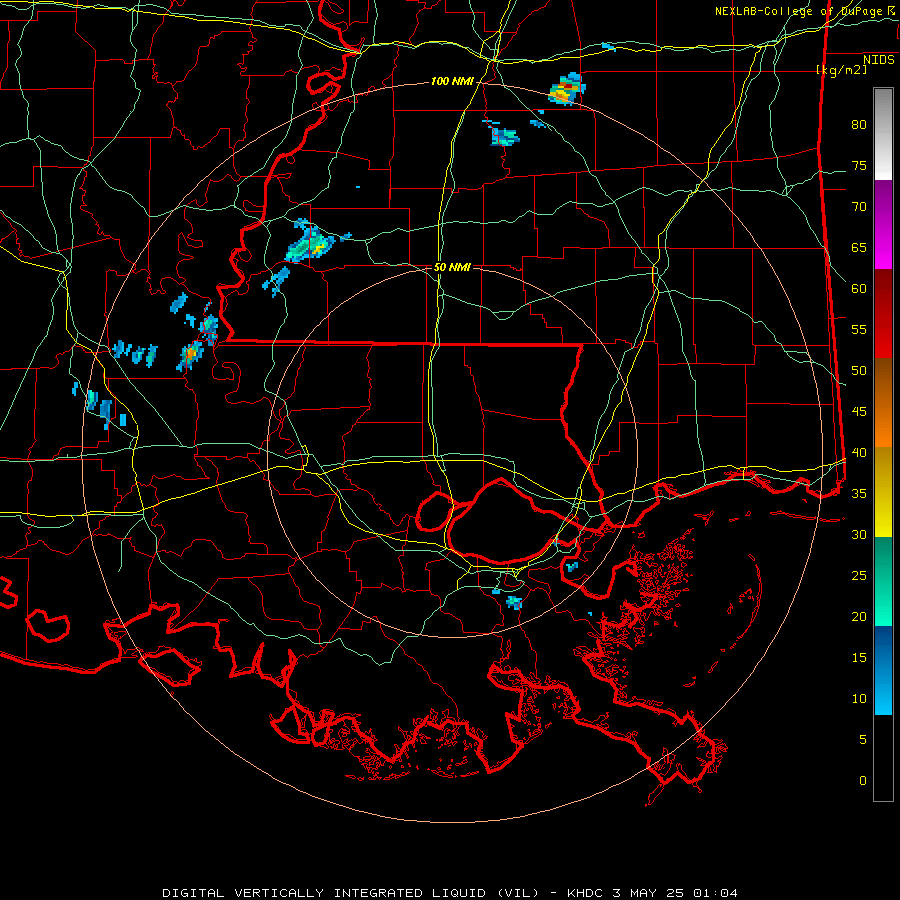Select the blue segment of the color scale
This screenshot has width=900, height=900.
point(883,670)
